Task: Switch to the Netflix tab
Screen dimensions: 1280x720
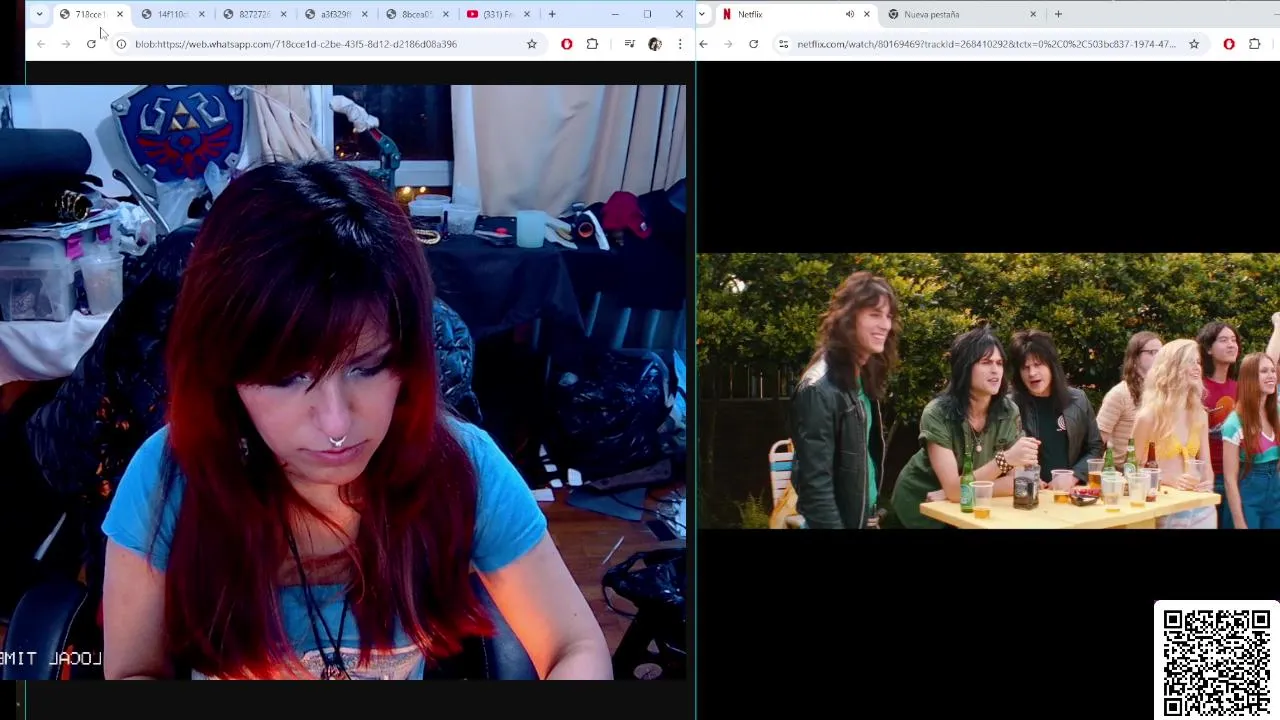Action: pyautogui.click(x=797, y=14)
